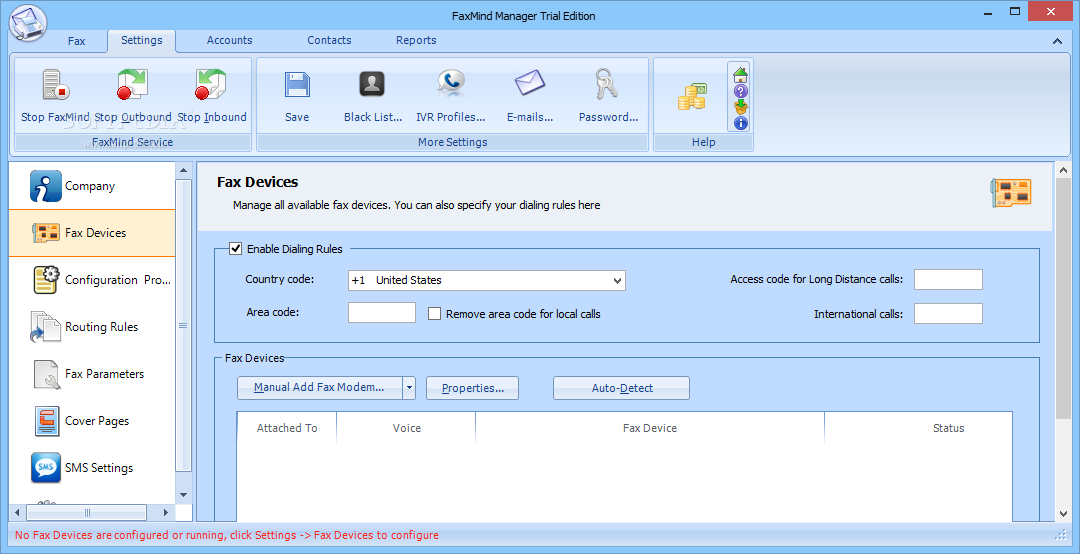
Task: Check Remove area code for local calls
Action: [x=435, y=314]
